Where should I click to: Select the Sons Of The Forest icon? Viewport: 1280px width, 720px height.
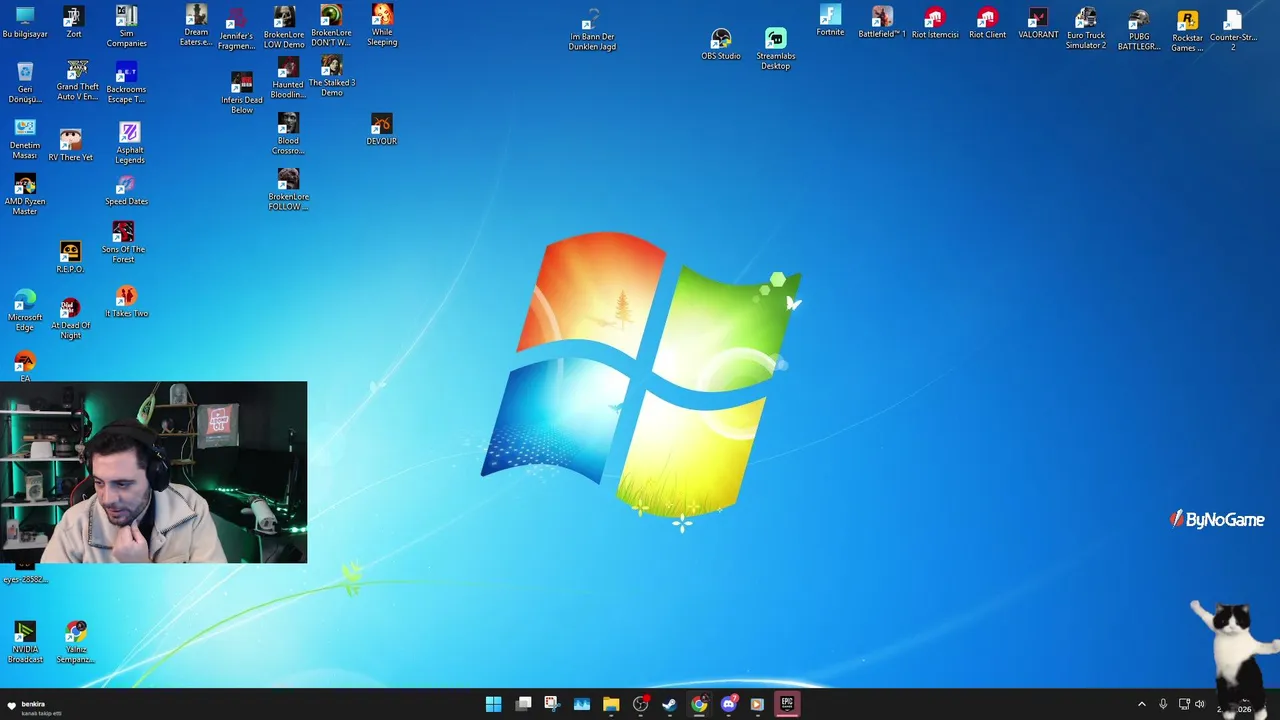[x=123, y=243]
